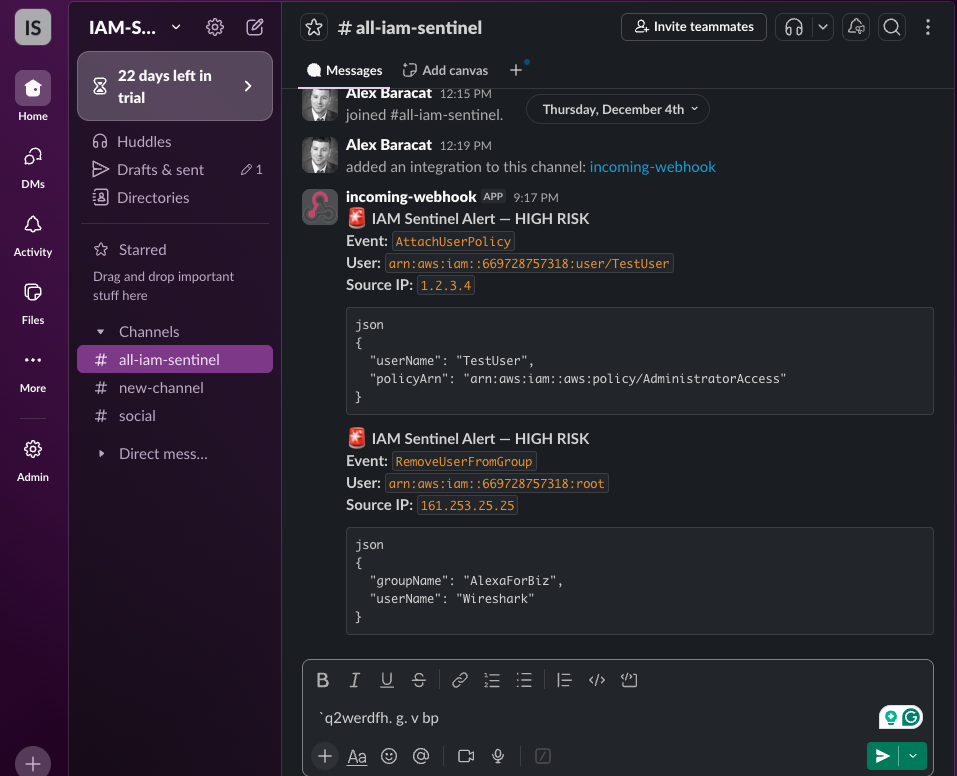Screen dimensions: 957x776
Task: Open the schedule send dropdown arrow
Action: 913,756
